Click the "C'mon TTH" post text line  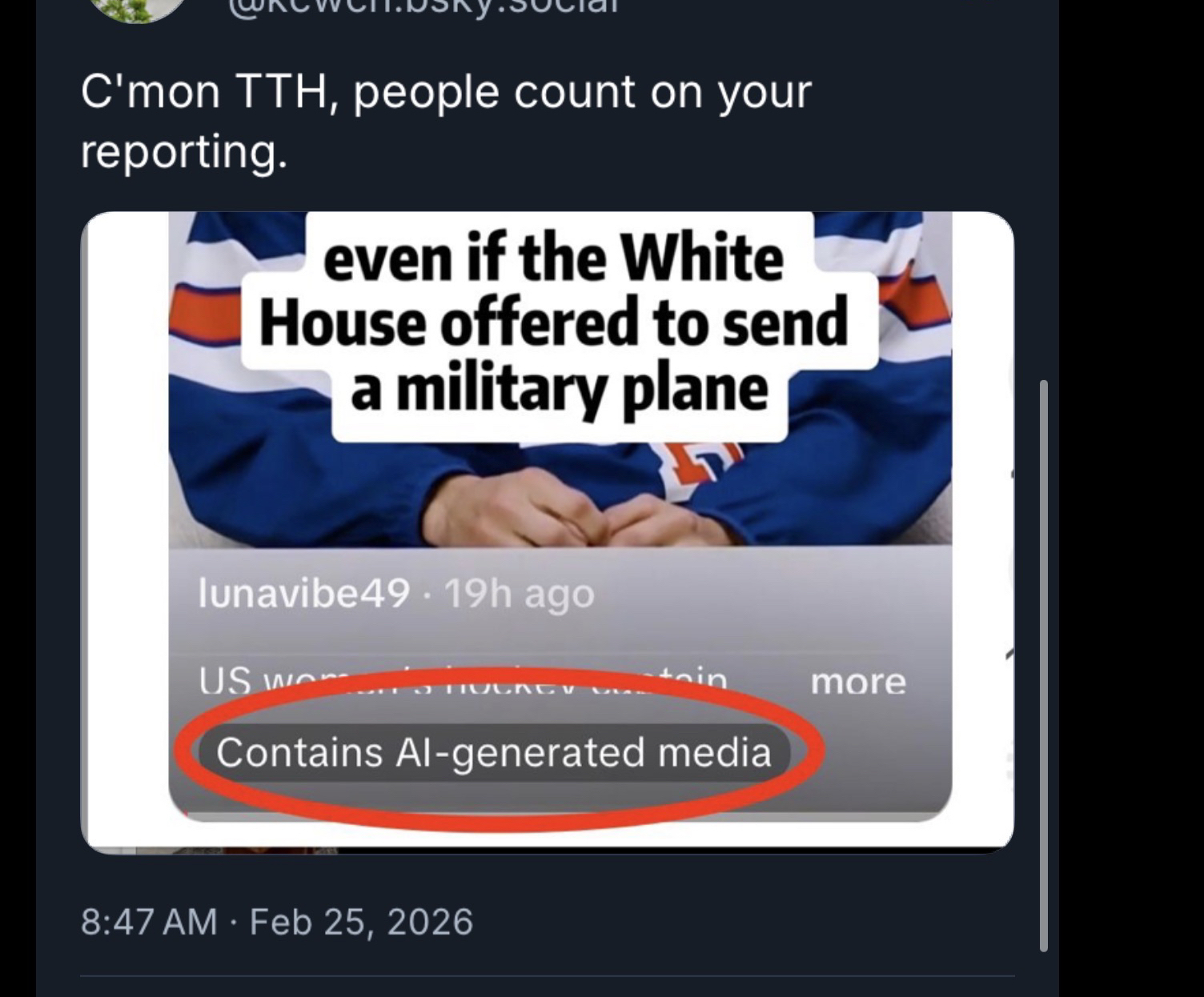[x=445, y=92]
